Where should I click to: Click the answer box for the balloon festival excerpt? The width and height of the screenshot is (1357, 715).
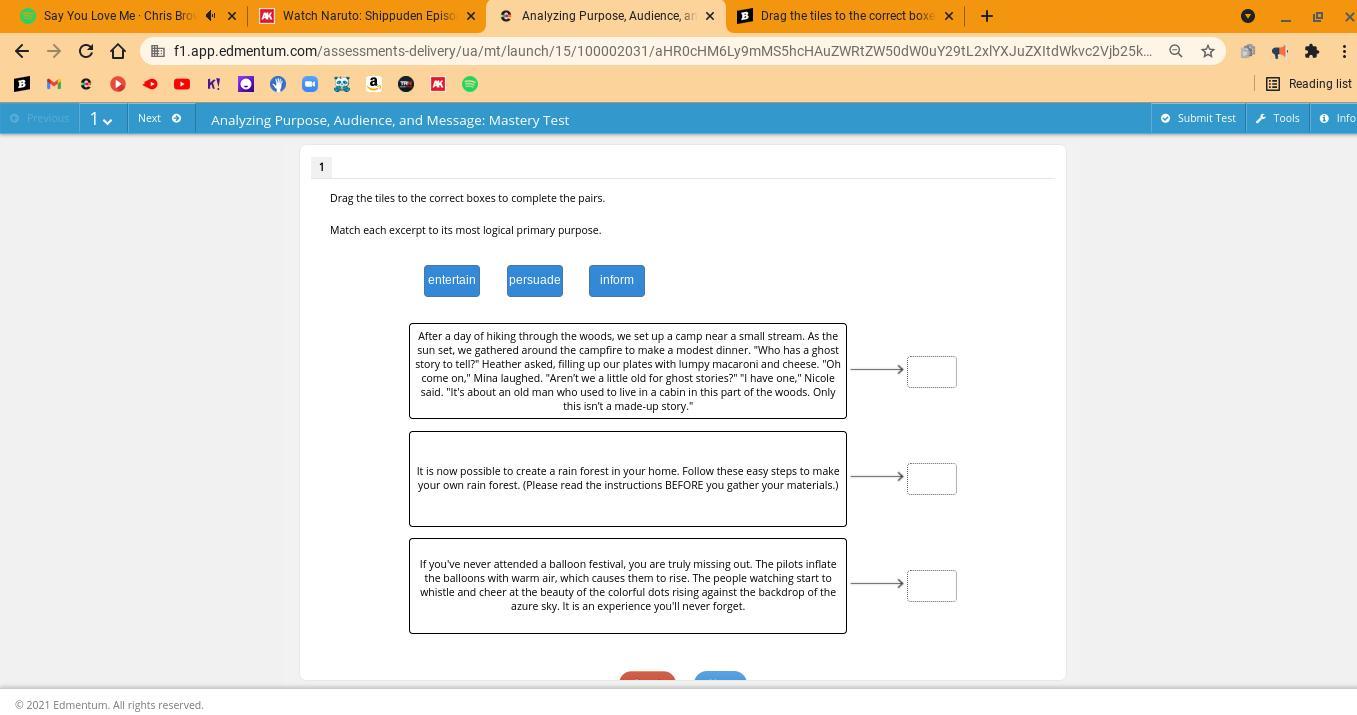[x=932, y=586]
